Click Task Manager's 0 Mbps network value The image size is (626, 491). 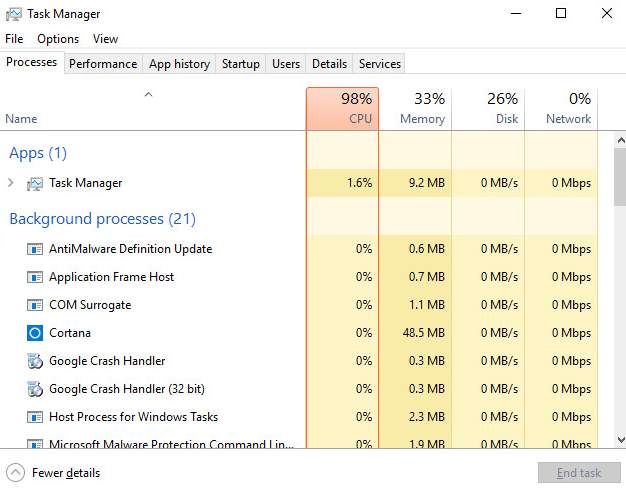(x=571, y=183)
